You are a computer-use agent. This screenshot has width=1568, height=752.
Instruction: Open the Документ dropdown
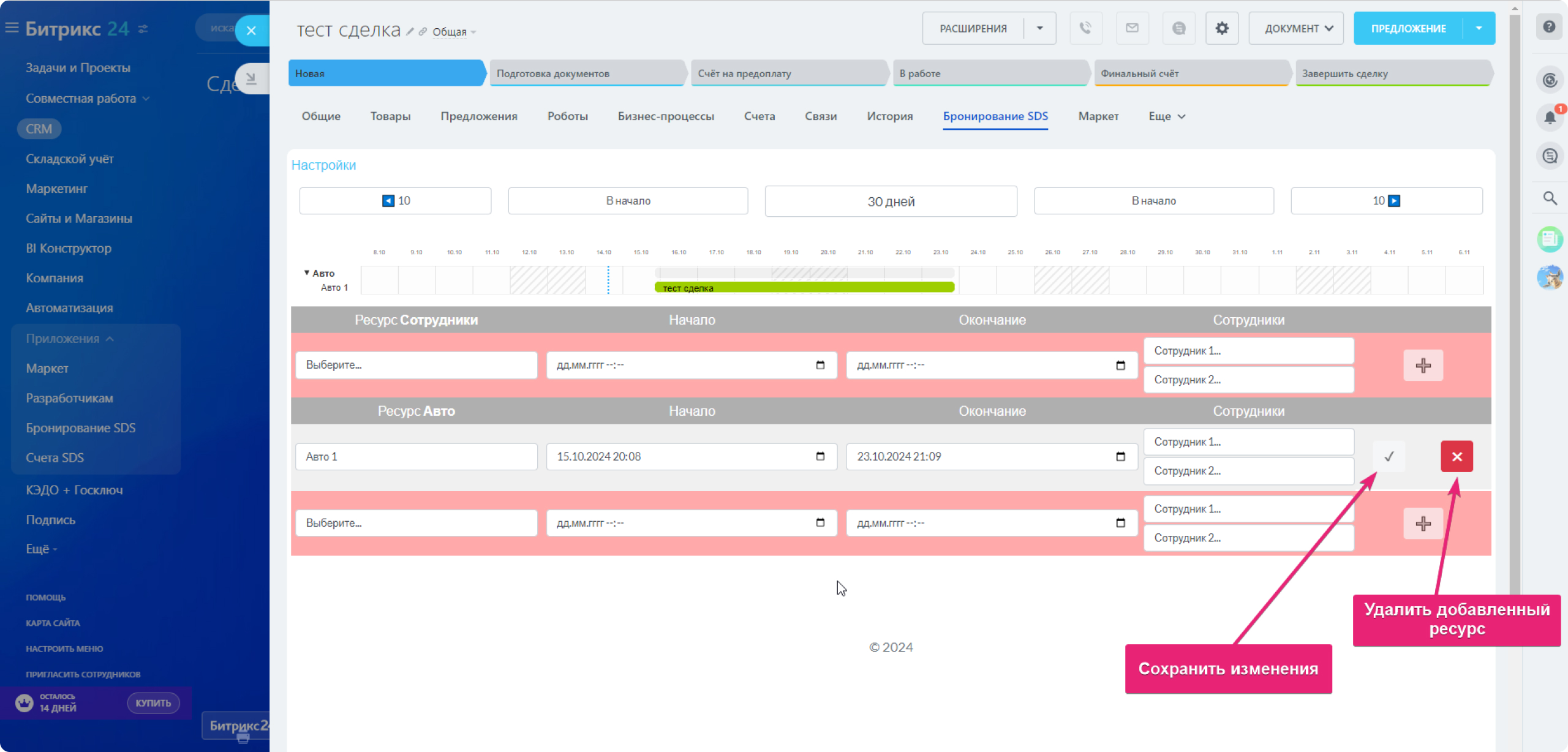(1296, 28)
